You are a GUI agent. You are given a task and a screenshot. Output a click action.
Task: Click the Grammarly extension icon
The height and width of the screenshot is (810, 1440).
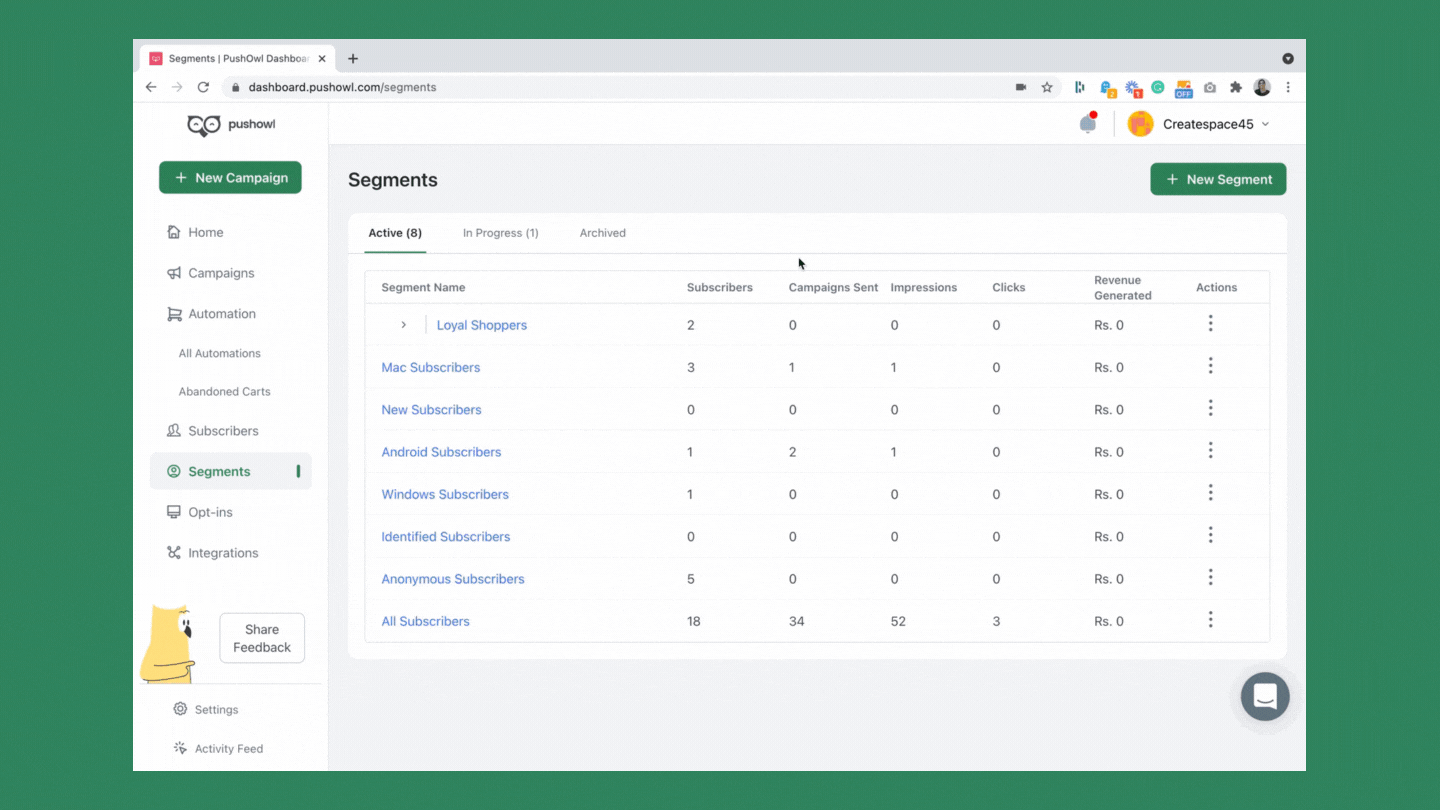tap(1157, 88)
